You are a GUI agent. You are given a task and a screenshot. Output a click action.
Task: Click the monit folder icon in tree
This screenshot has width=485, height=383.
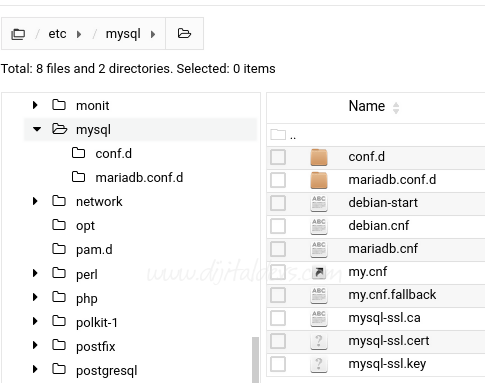tap(59, 105)
